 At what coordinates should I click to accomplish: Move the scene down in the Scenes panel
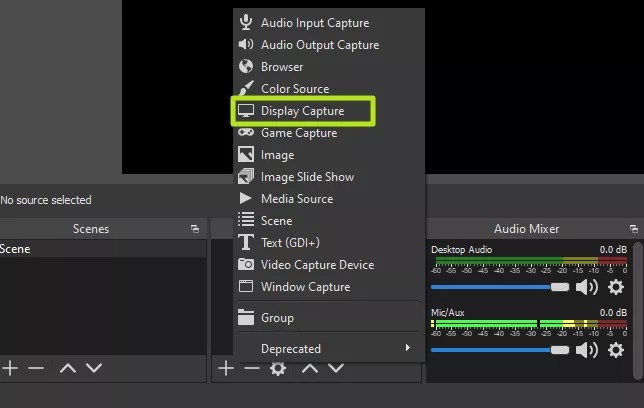coord(94,368)
